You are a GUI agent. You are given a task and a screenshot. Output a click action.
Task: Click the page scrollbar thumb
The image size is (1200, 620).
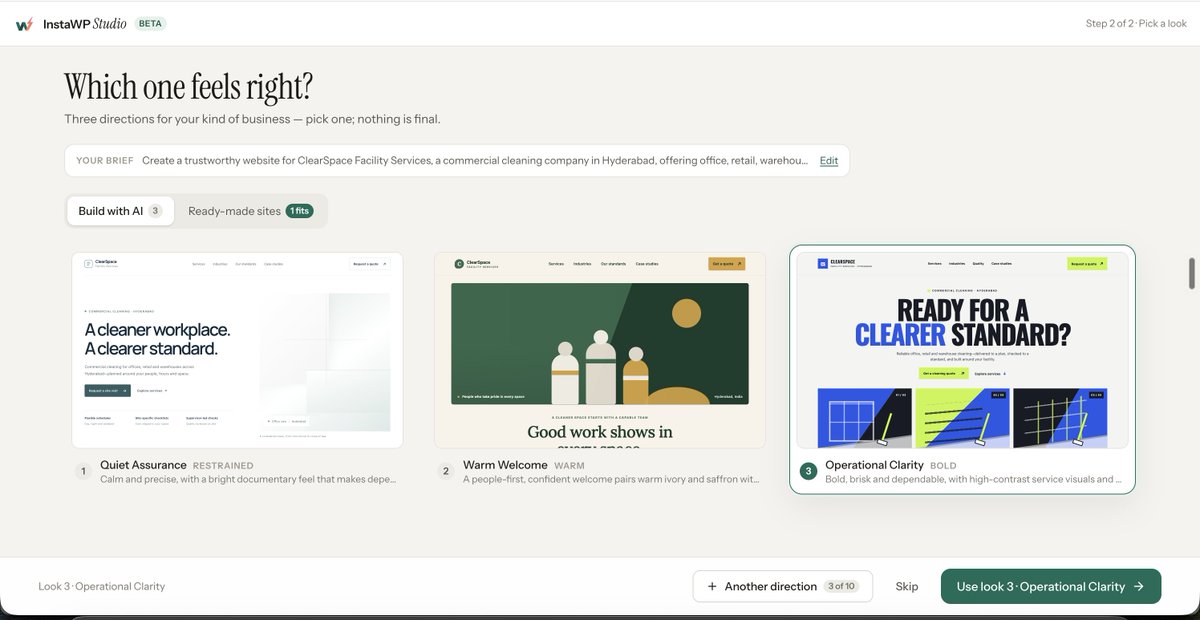click(1190, 272)
